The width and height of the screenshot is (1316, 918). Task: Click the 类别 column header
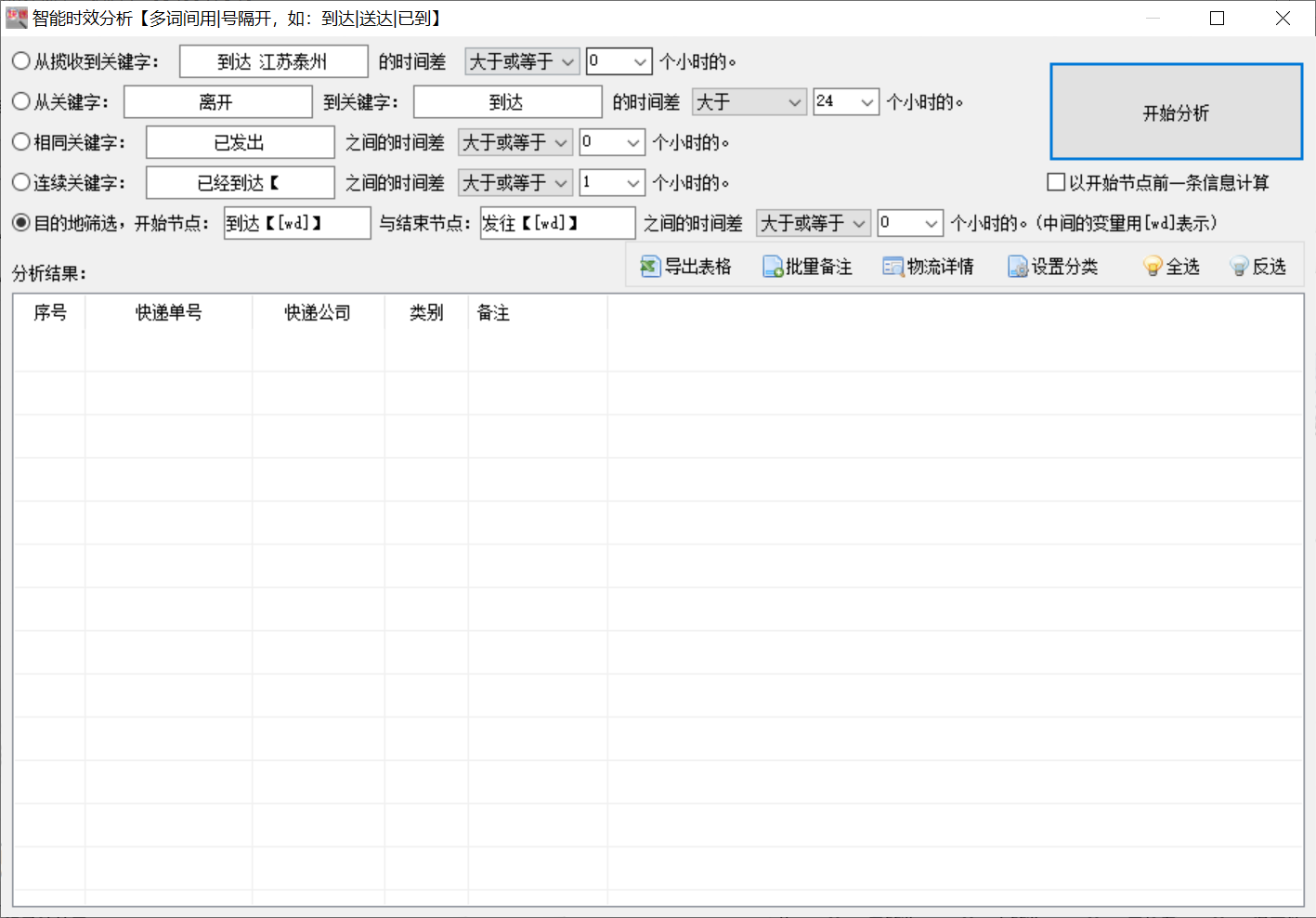click(x=426, y=313)
